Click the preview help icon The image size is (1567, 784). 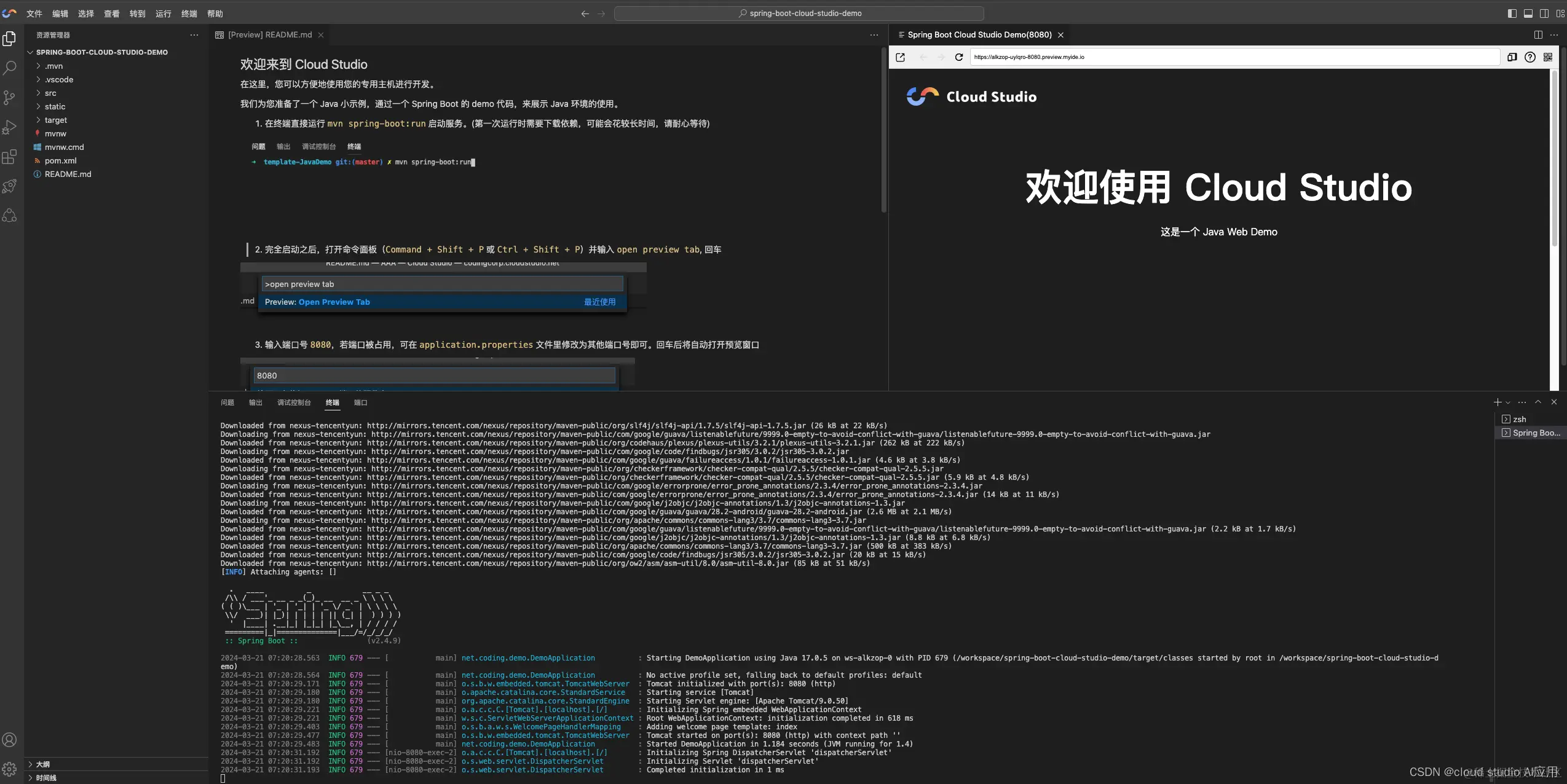click(1530, 57)
